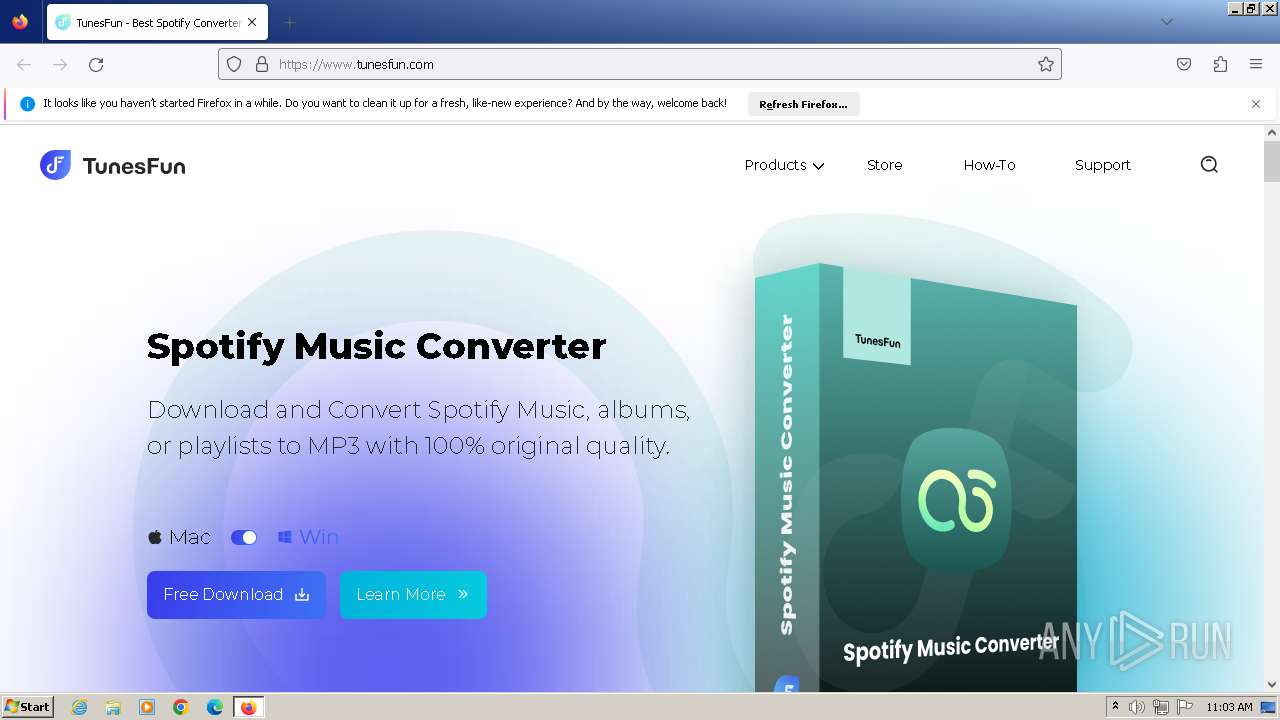
Task: Click the Learn More button
Action: 413,594
